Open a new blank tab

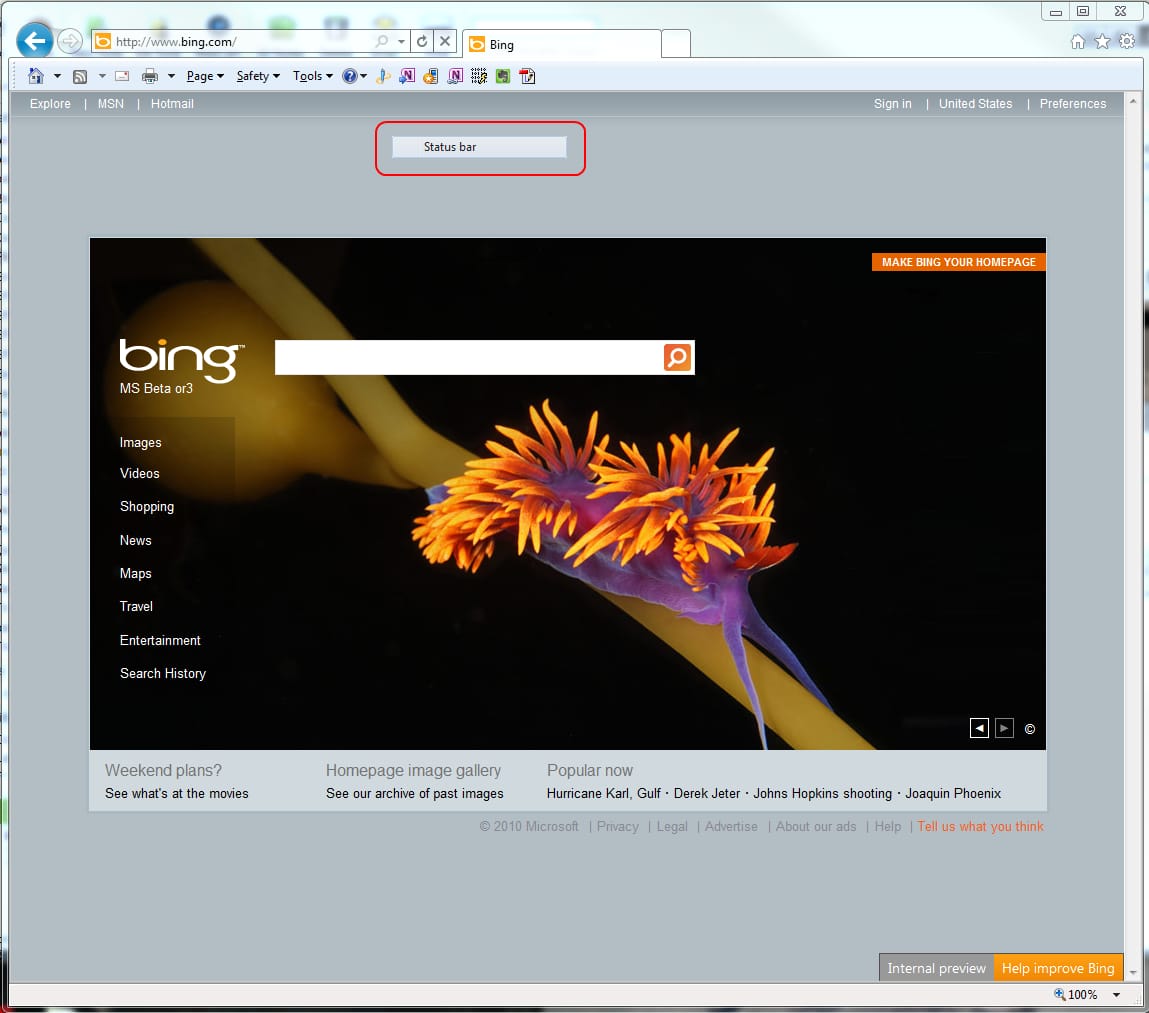click(676, 44)
